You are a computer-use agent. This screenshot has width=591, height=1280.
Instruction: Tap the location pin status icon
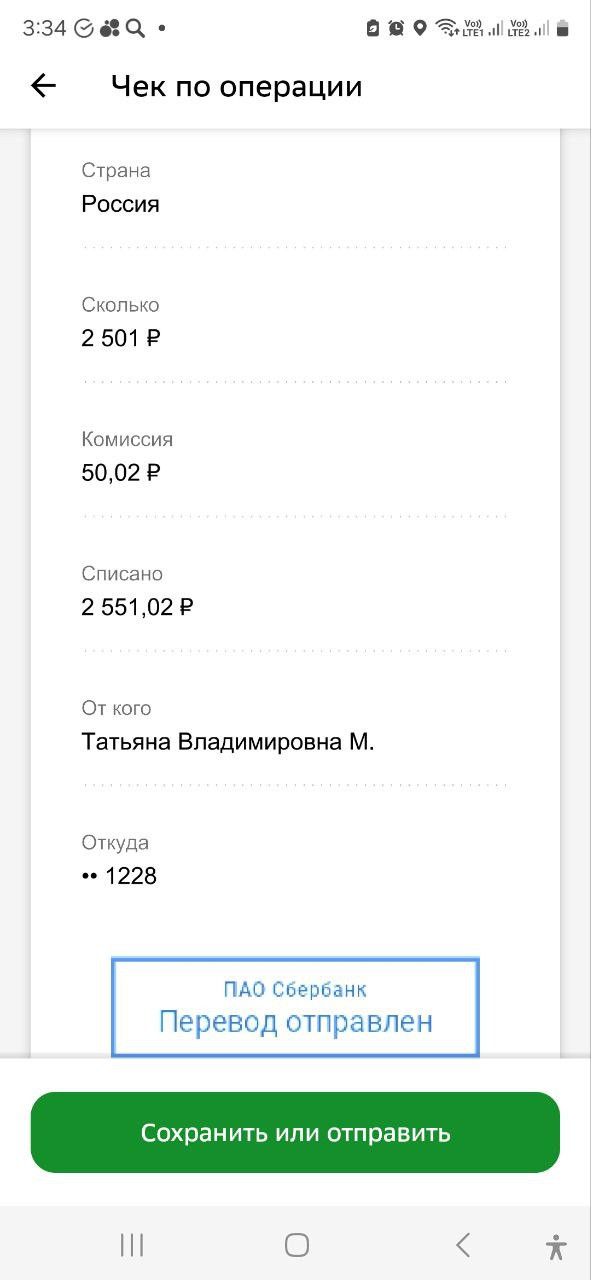point(420,28)
